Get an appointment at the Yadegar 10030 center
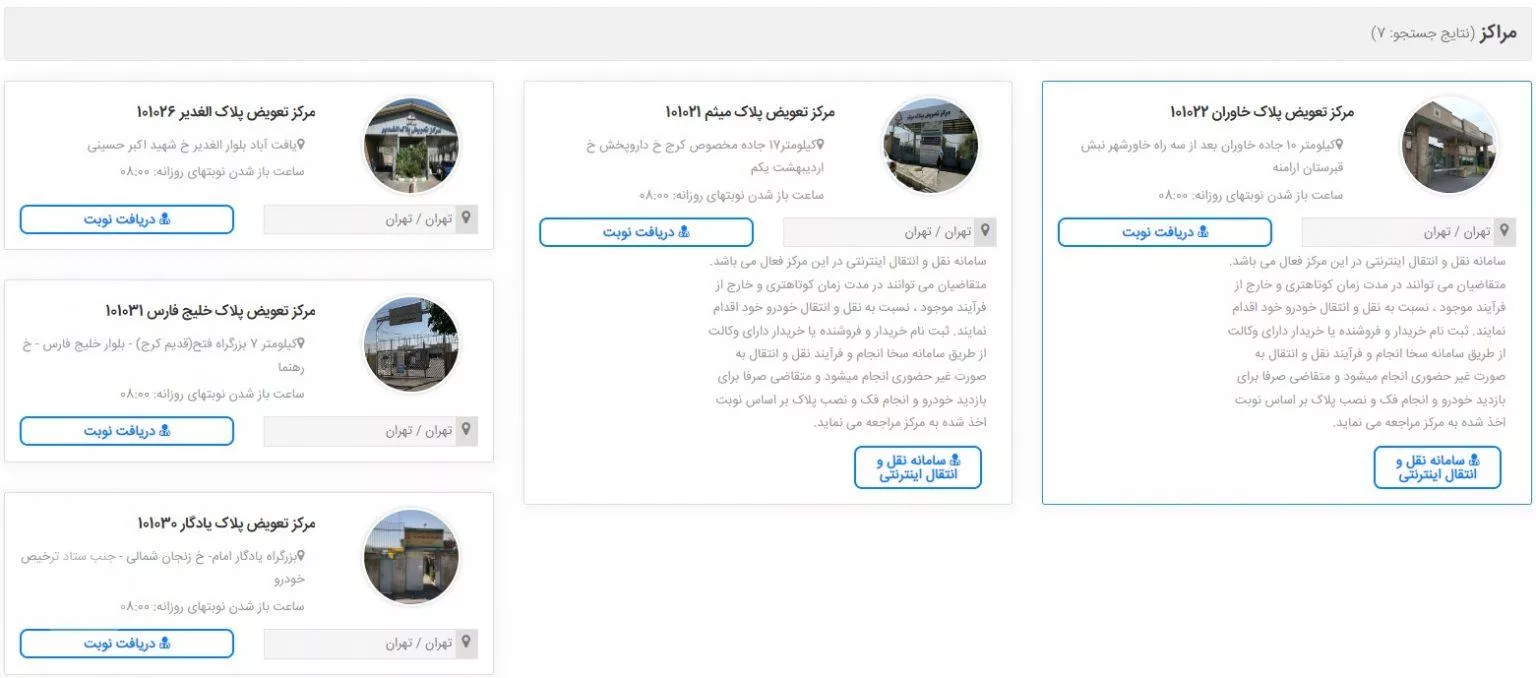 (x=127, y=643)
